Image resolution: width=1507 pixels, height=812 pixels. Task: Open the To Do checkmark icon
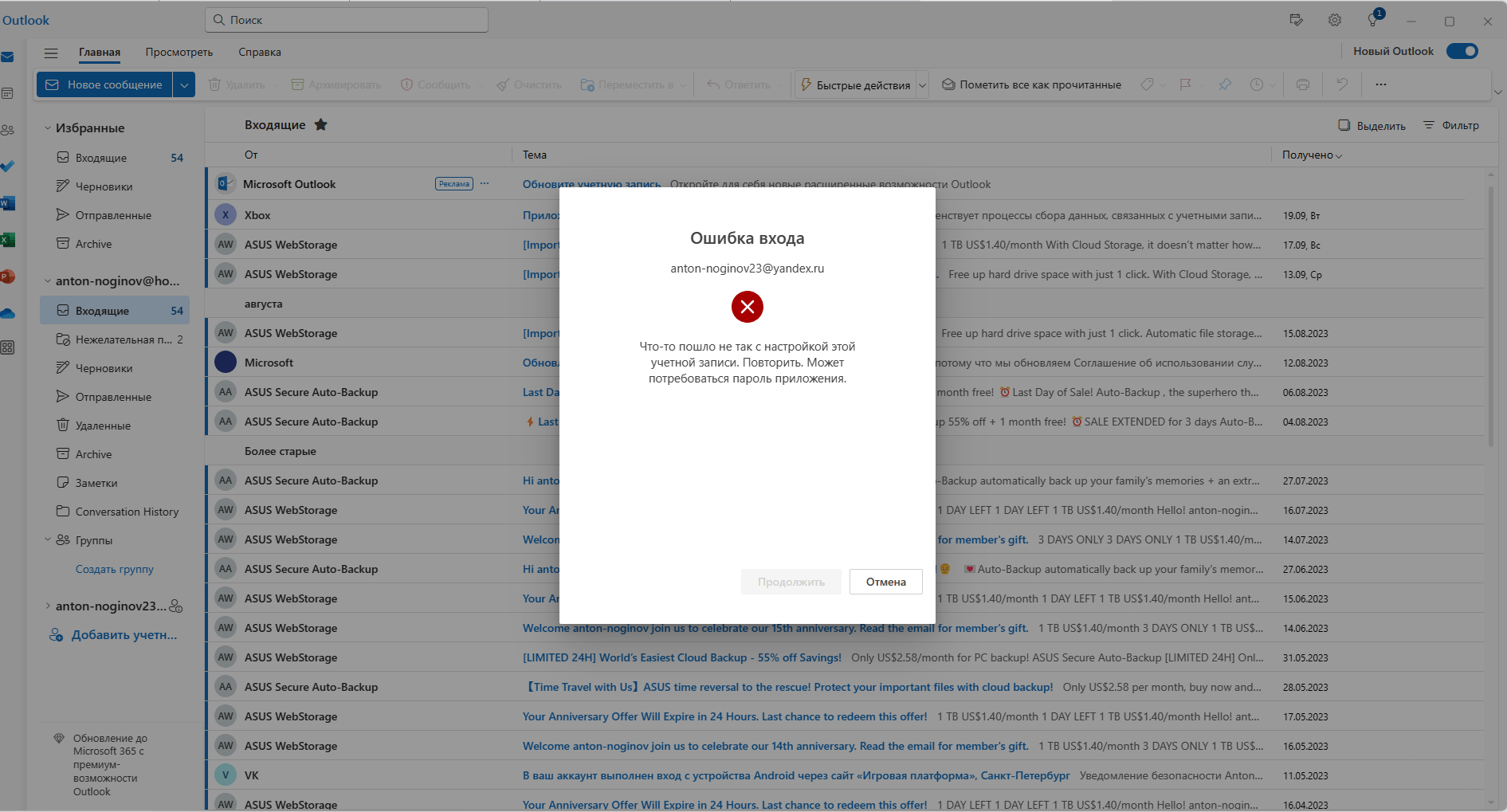pyautogui.click(x=7, y=167)
